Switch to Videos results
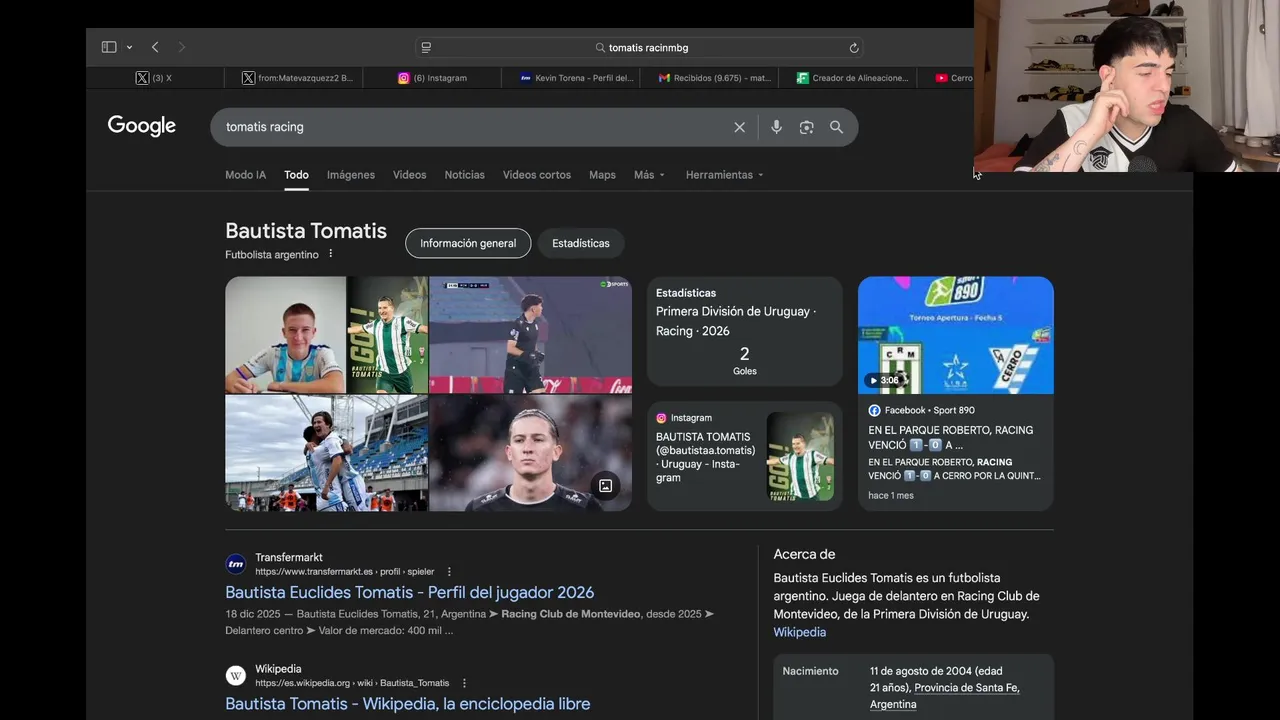Image resolution: width=1280 pixels, height=720 pixels. 409,175
